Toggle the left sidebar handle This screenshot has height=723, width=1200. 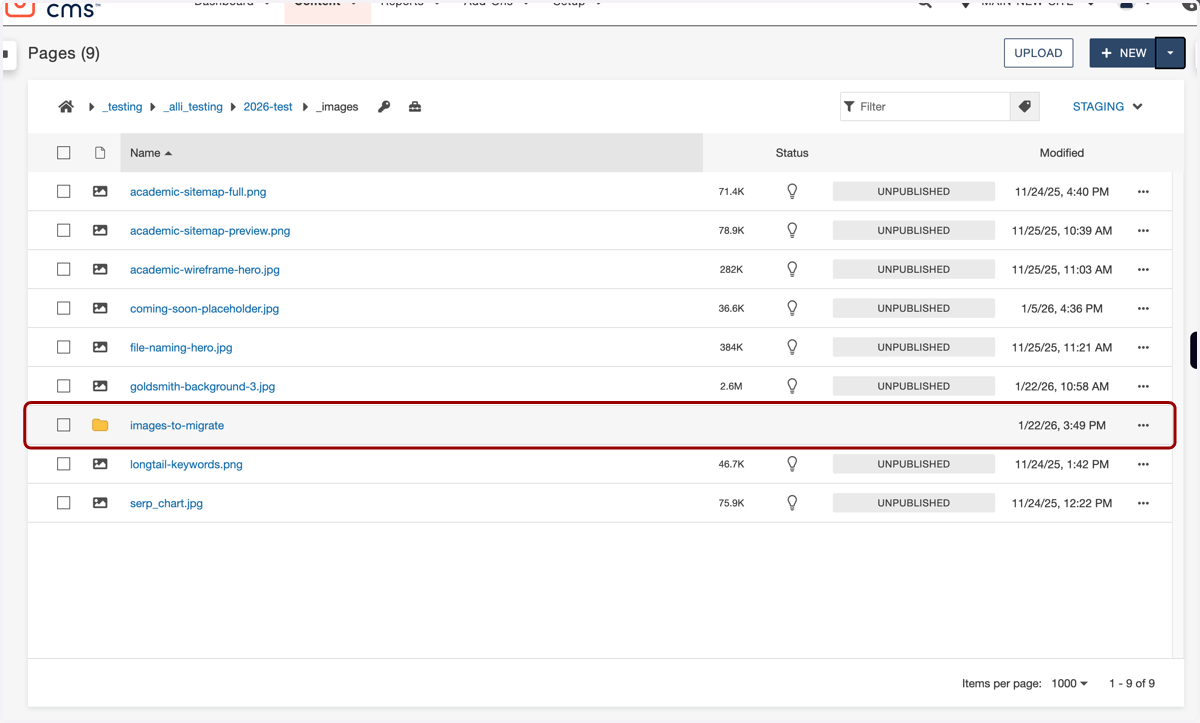(x=6, y=54)
